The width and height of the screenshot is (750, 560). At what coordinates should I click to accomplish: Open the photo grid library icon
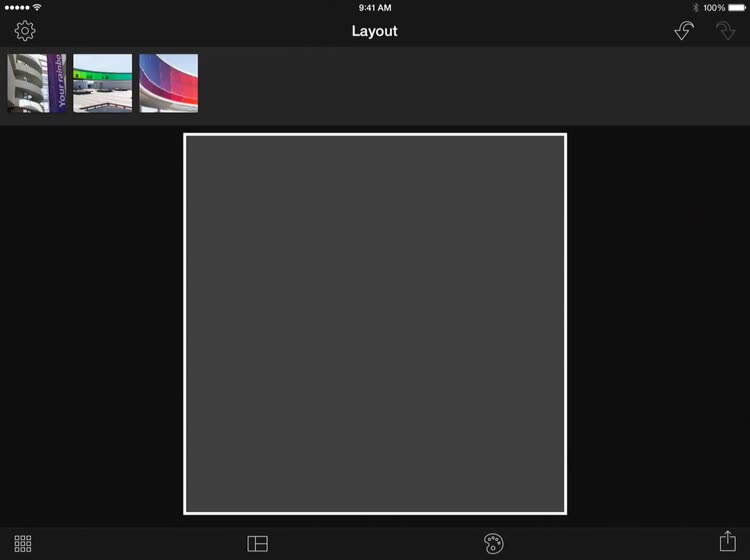pos(22,543)
